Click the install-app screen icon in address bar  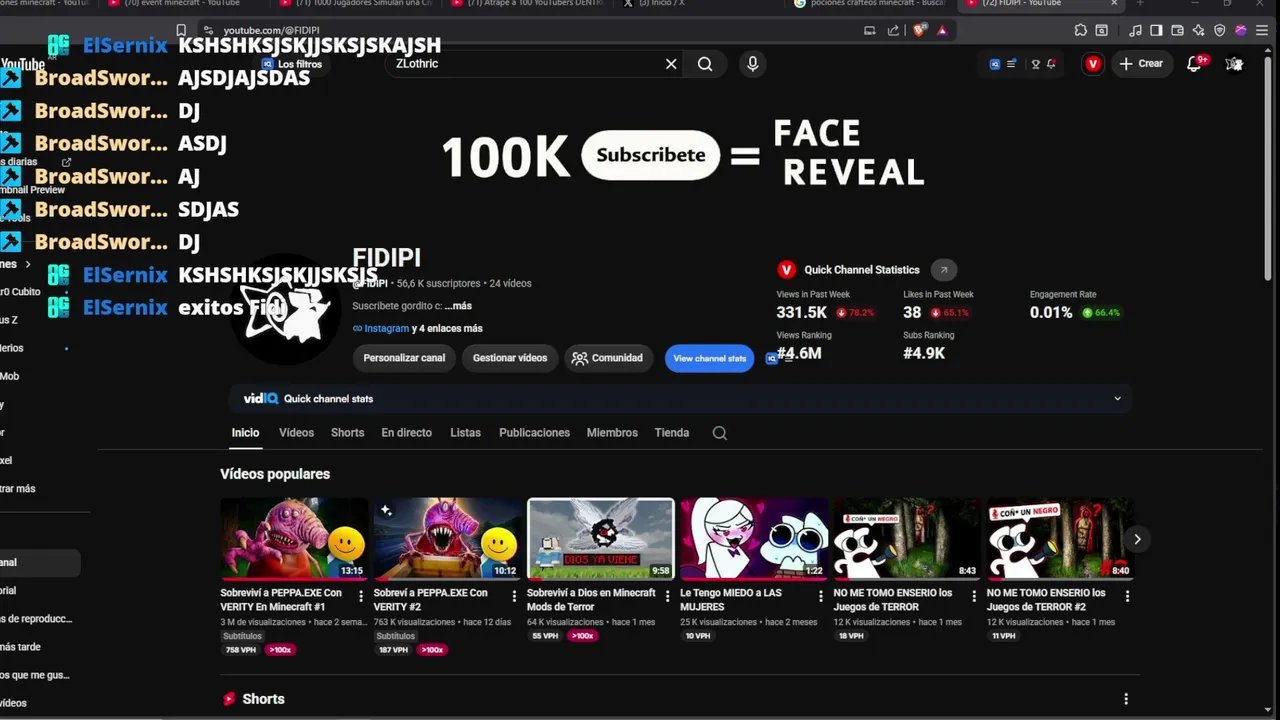tap(870, 30)
